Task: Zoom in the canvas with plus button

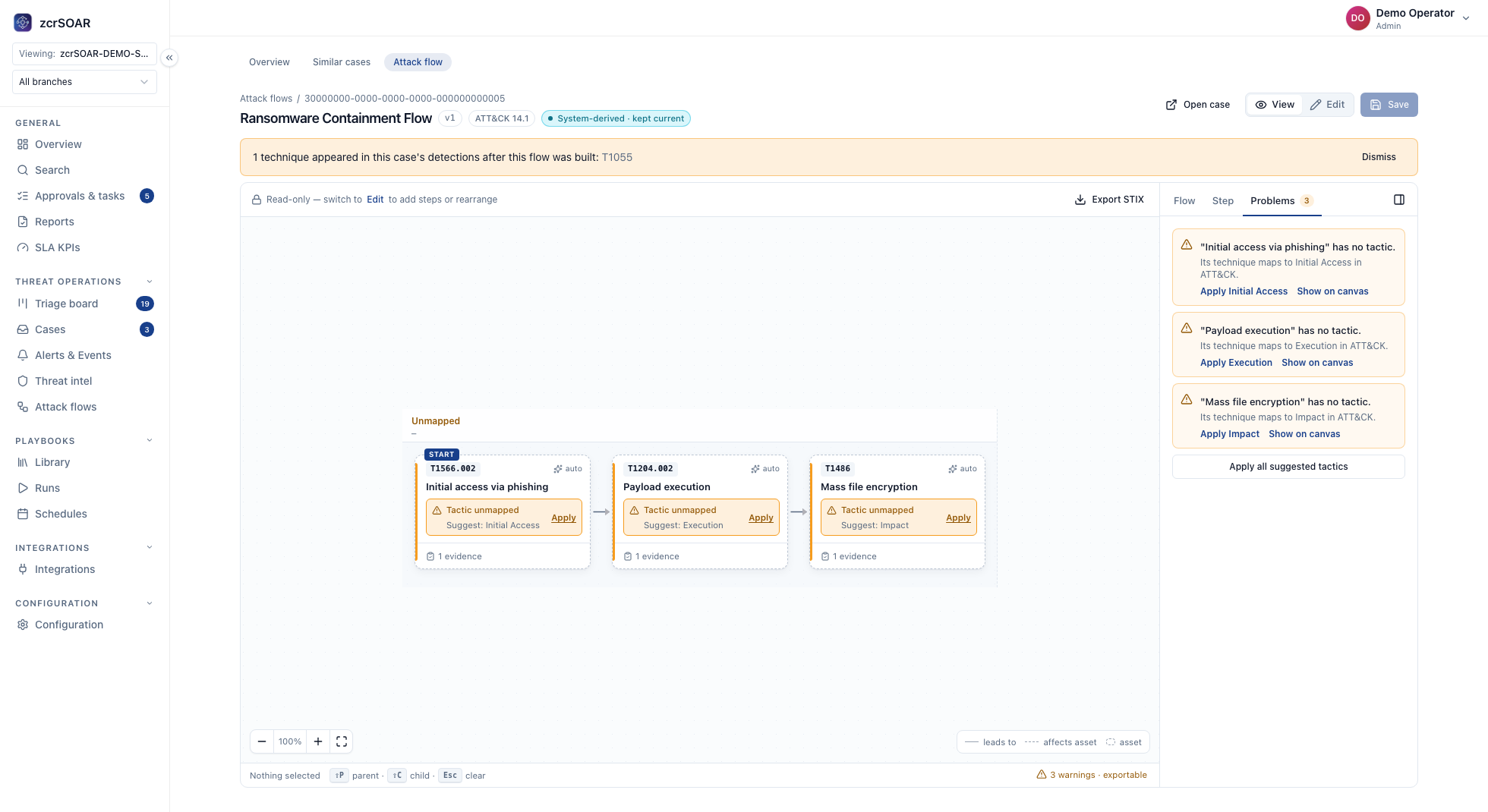Action: [318, 741]
